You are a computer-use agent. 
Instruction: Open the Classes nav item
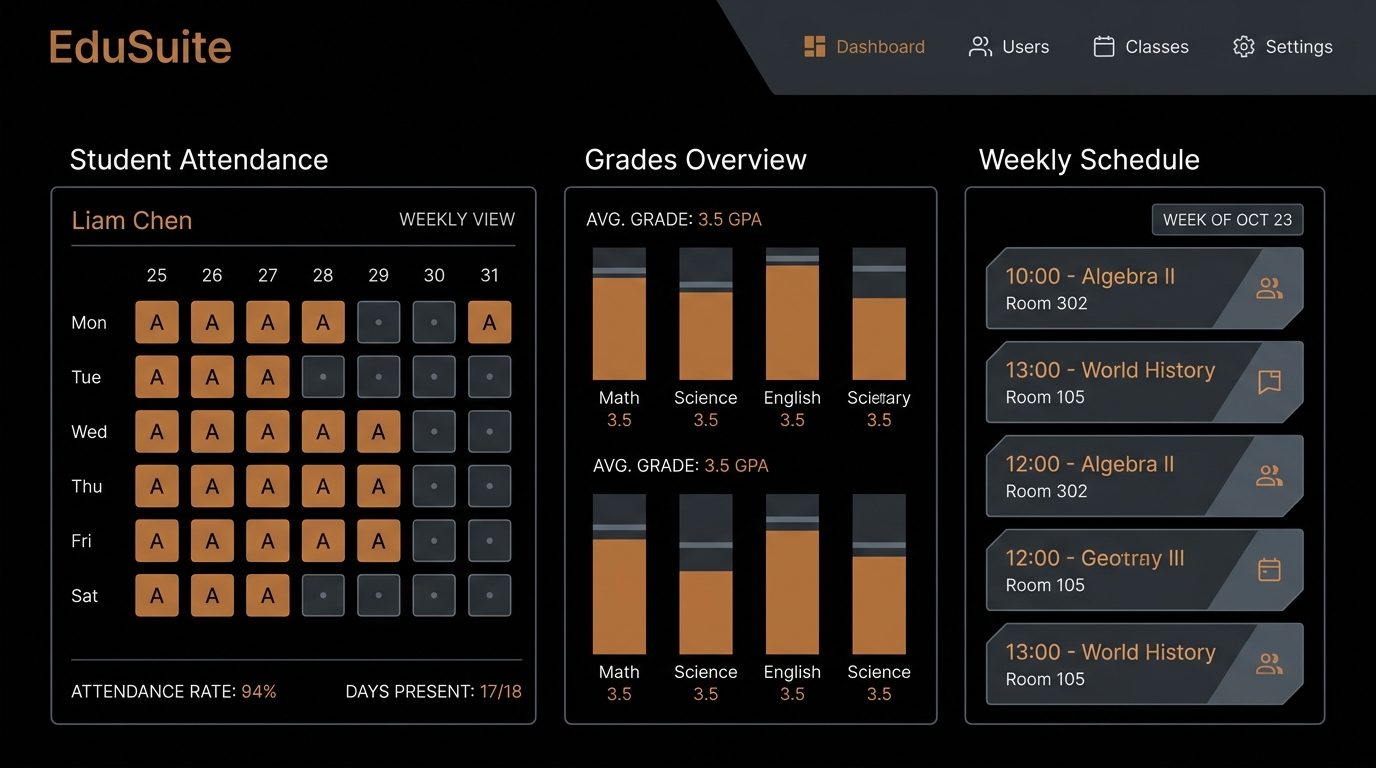(x=1141, y=47)
